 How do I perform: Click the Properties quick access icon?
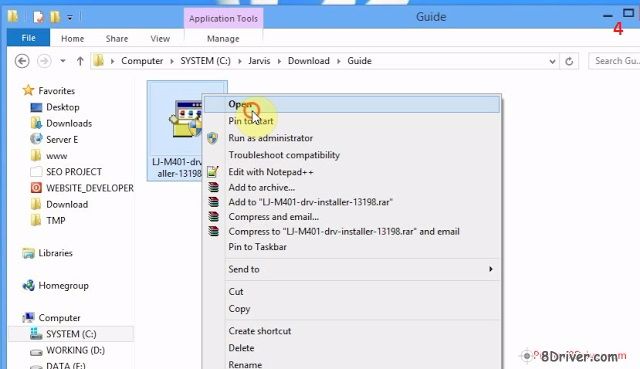[38, 17]
